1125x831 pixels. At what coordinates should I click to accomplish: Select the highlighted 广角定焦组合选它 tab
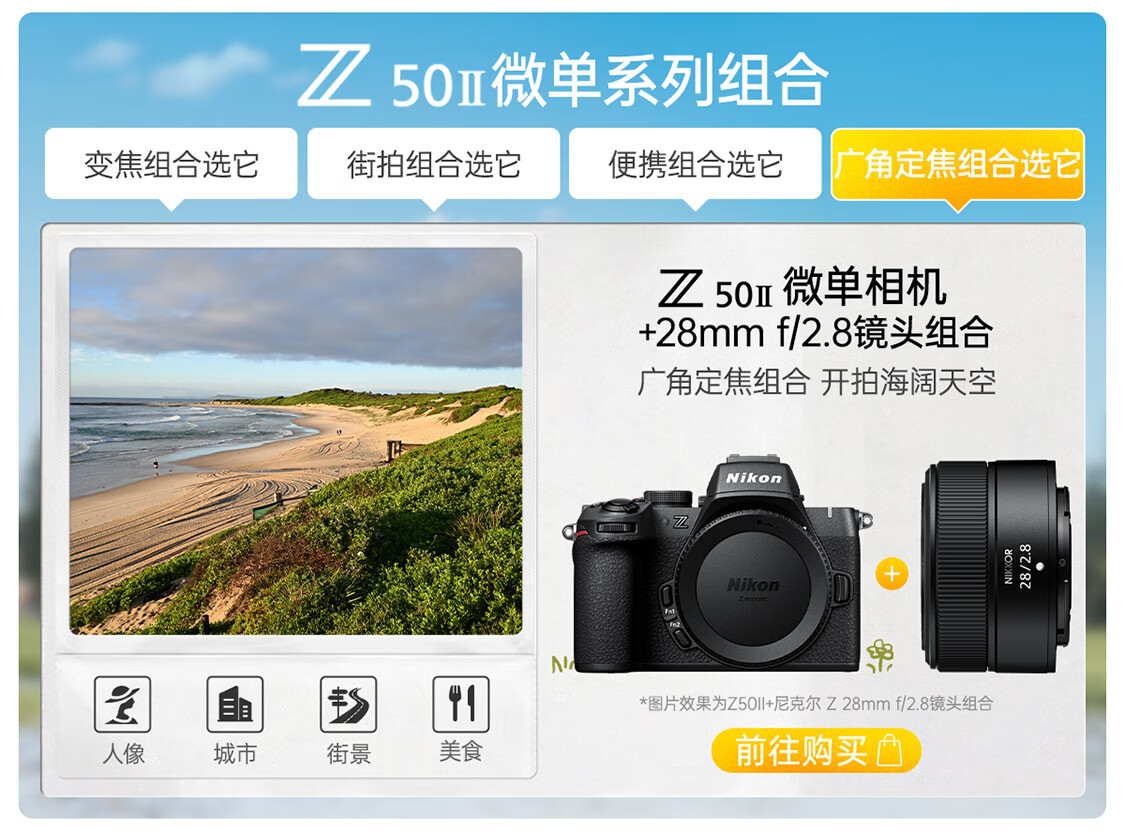(958, 164)
